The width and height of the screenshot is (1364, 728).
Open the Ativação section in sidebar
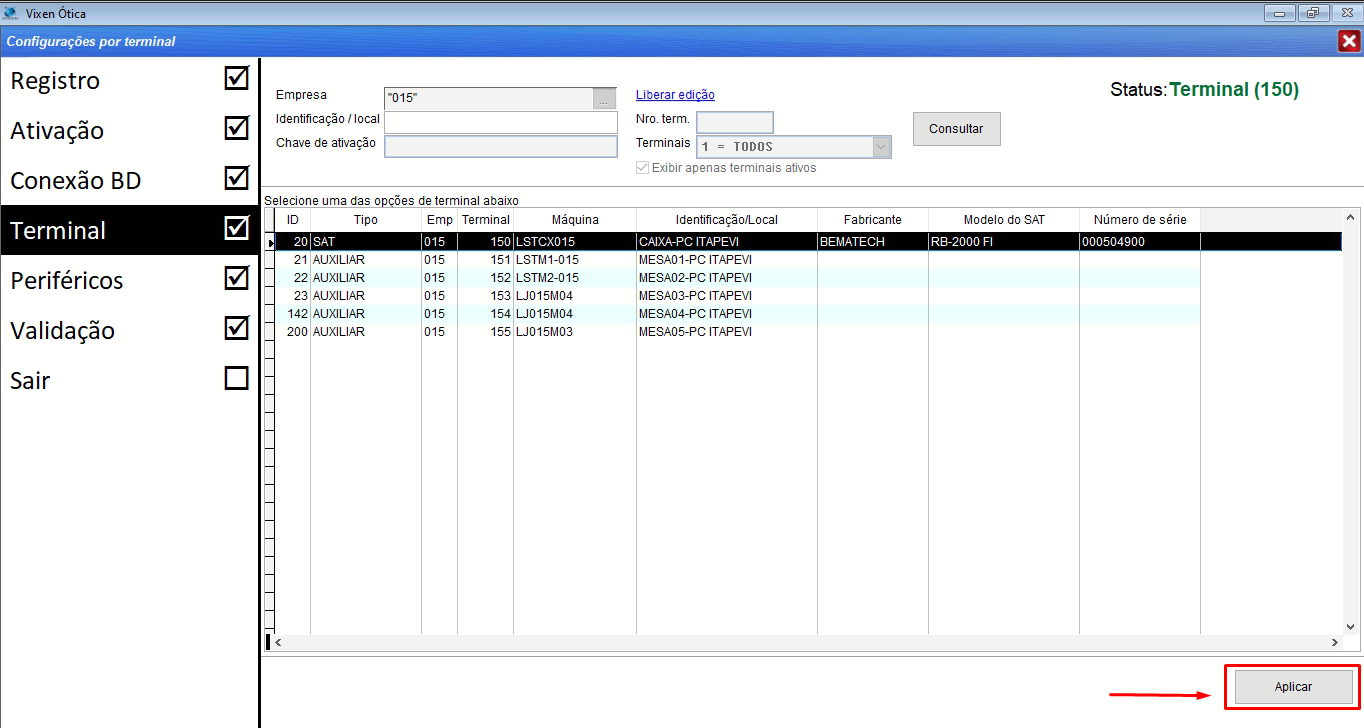point(57,131)
